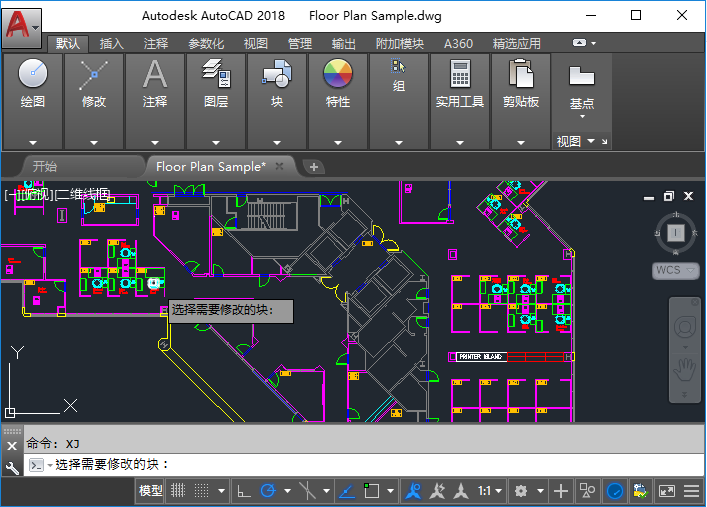The width and height of the screenshot is (707, 507).
Task: Click the workspace switching gear icon
Action: pos(521,491)
